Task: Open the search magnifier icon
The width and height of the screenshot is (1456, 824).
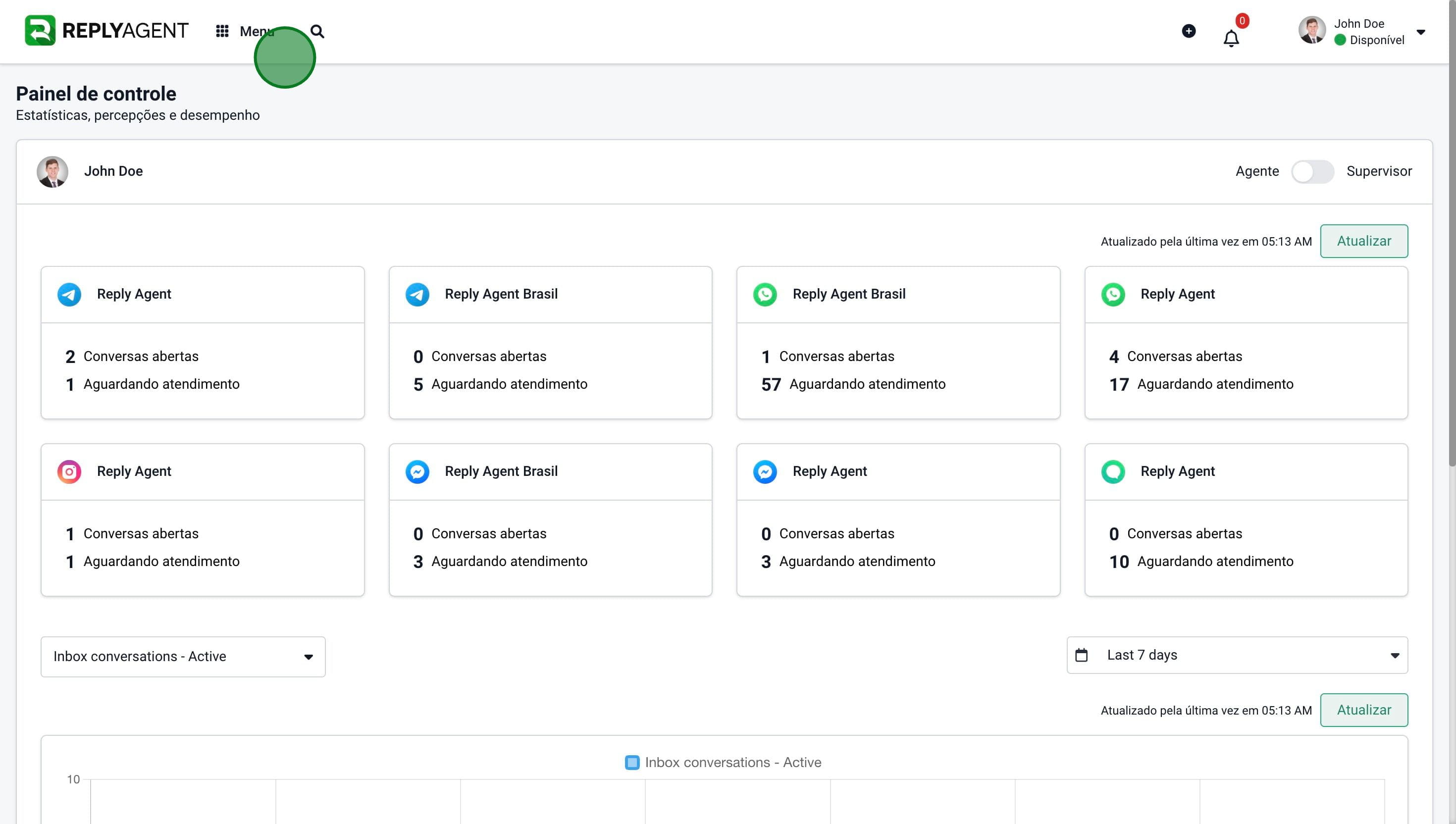Action: 317,31
